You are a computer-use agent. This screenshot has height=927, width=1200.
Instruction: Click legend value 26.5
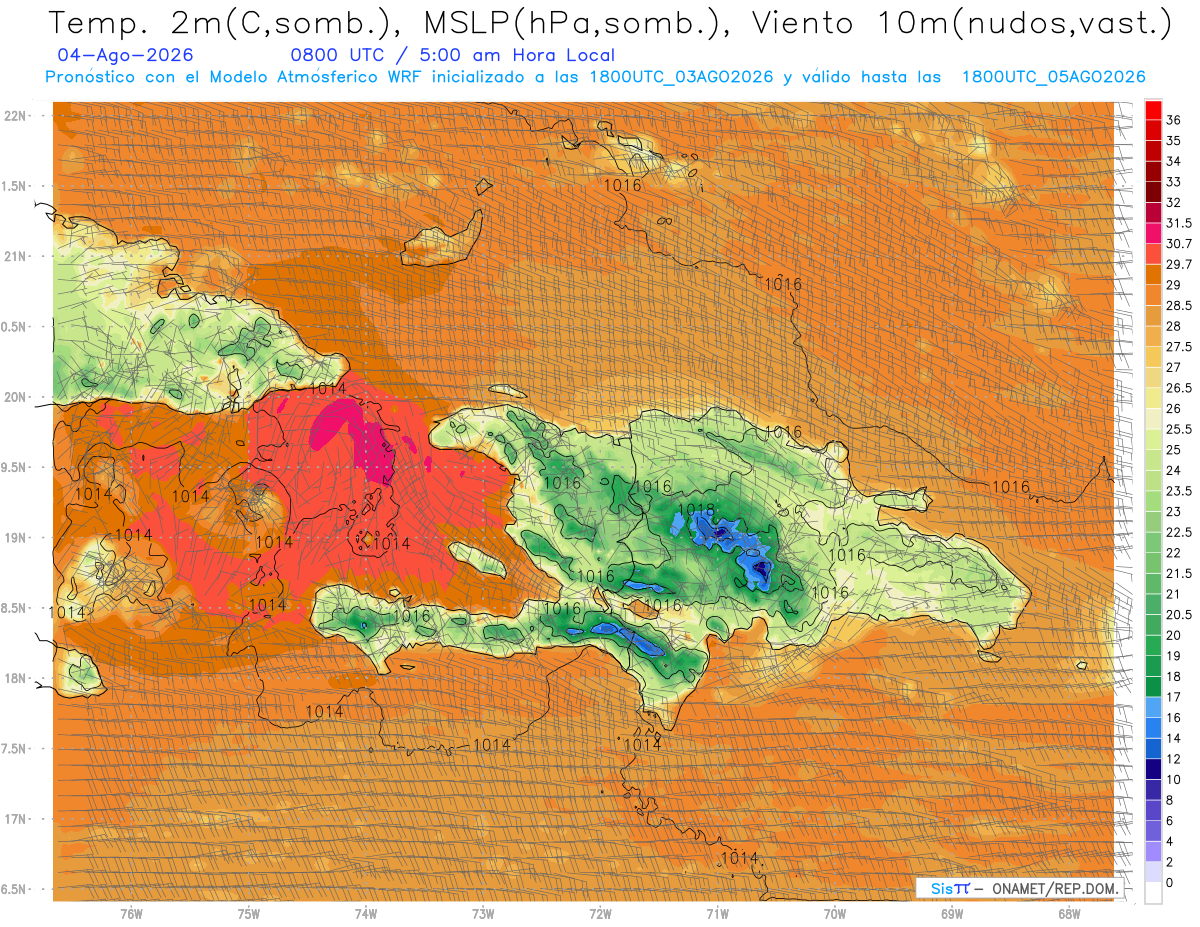[x=1178, y=388]
